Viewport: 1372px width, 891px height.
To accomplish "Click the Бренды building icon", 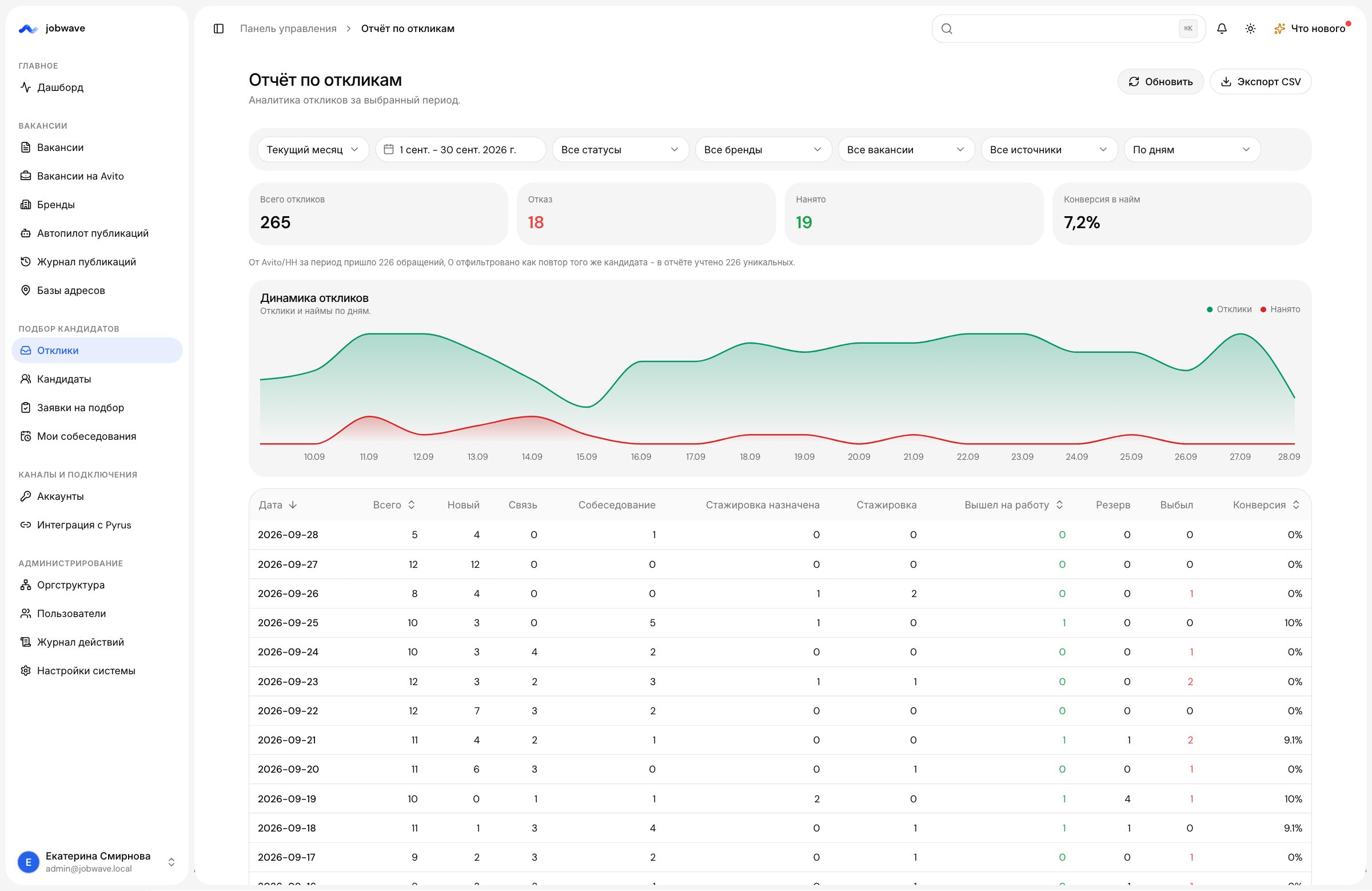I will coord(25,204).
